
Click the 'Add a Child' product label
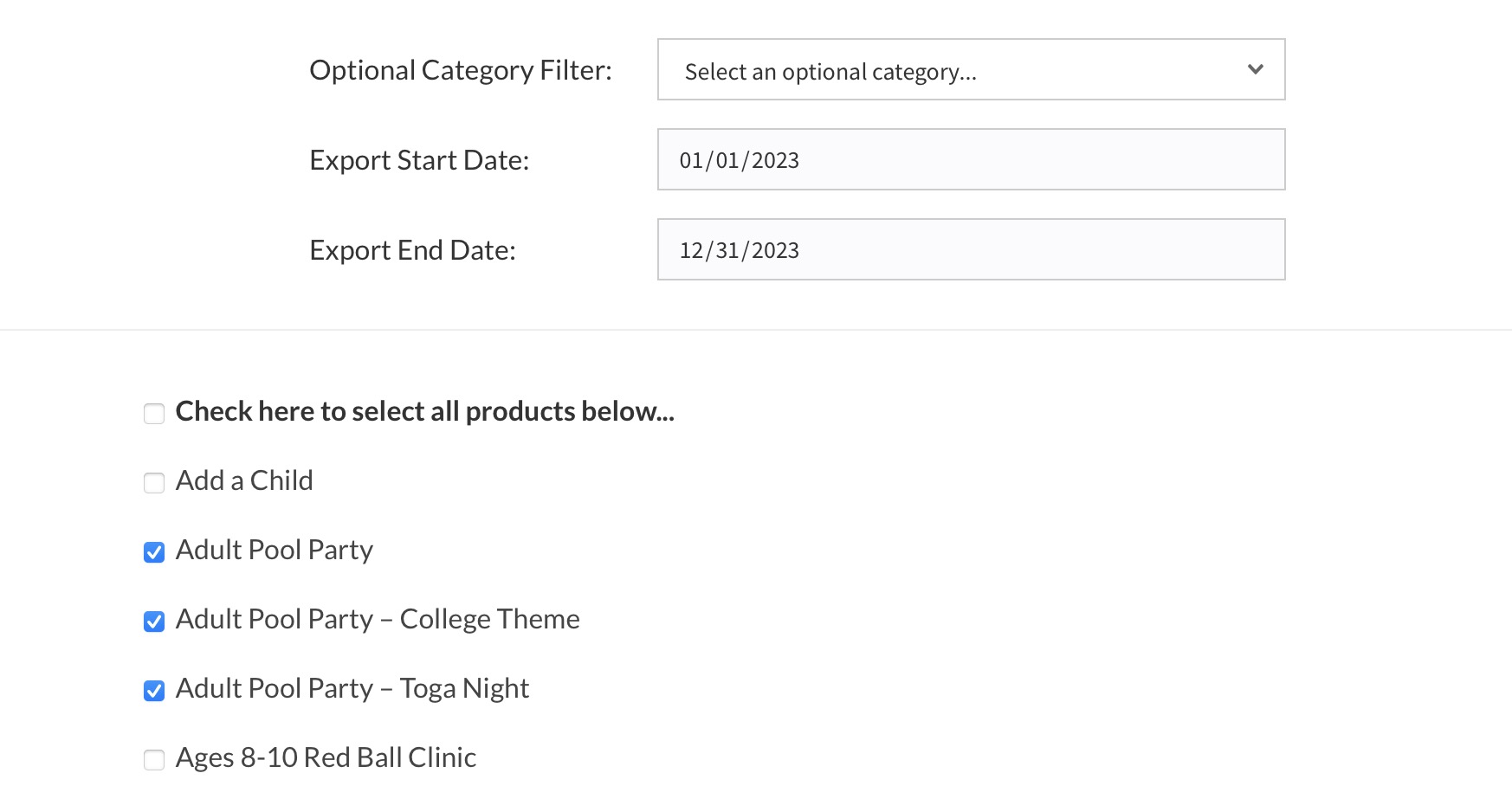pos(244,480)
